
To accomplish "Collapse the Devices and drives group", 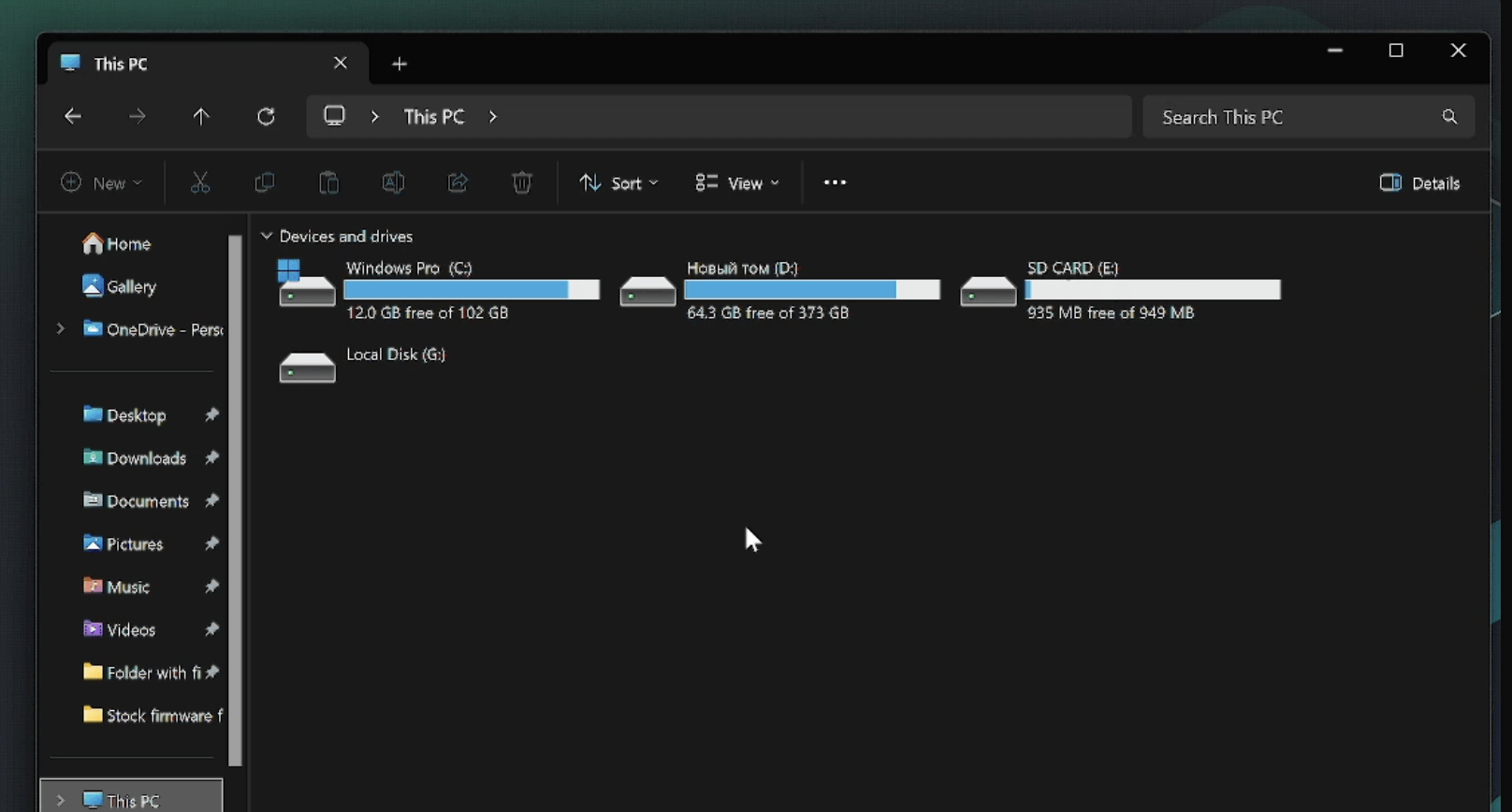I will pyautogui.click(x=267, y=237).
